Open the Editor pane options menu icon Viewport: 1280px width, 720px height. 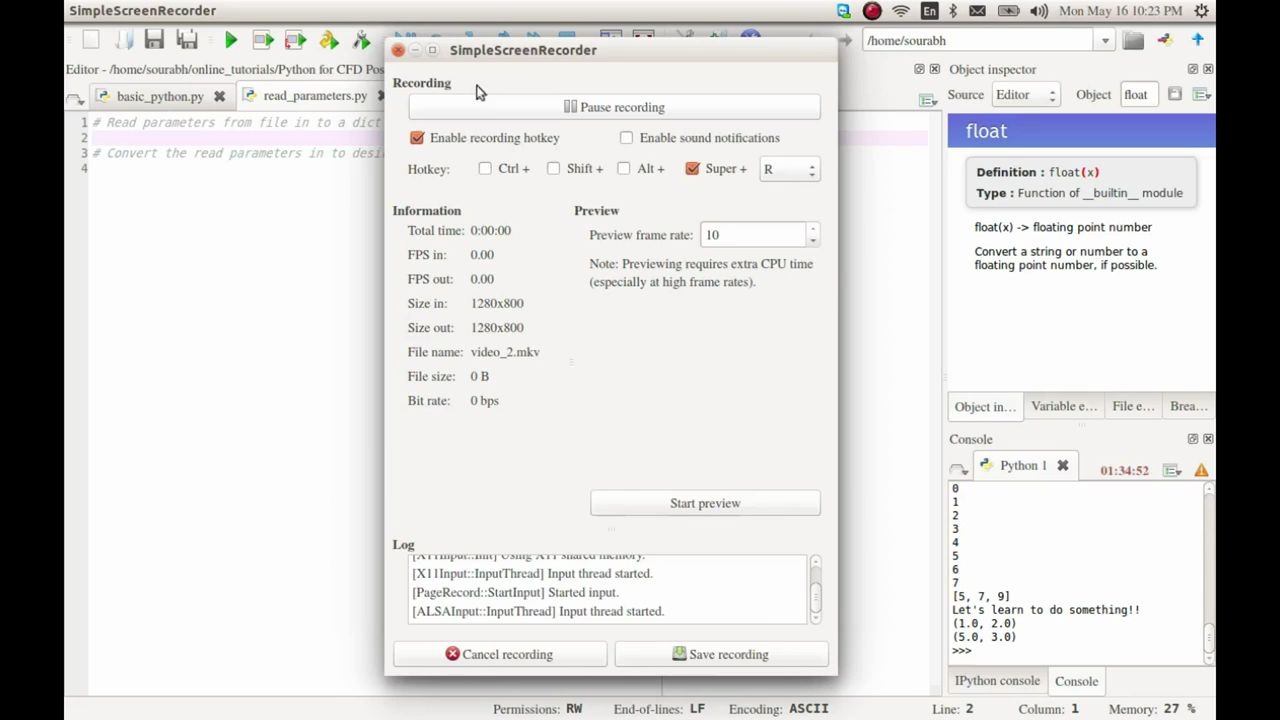point(926,99)
